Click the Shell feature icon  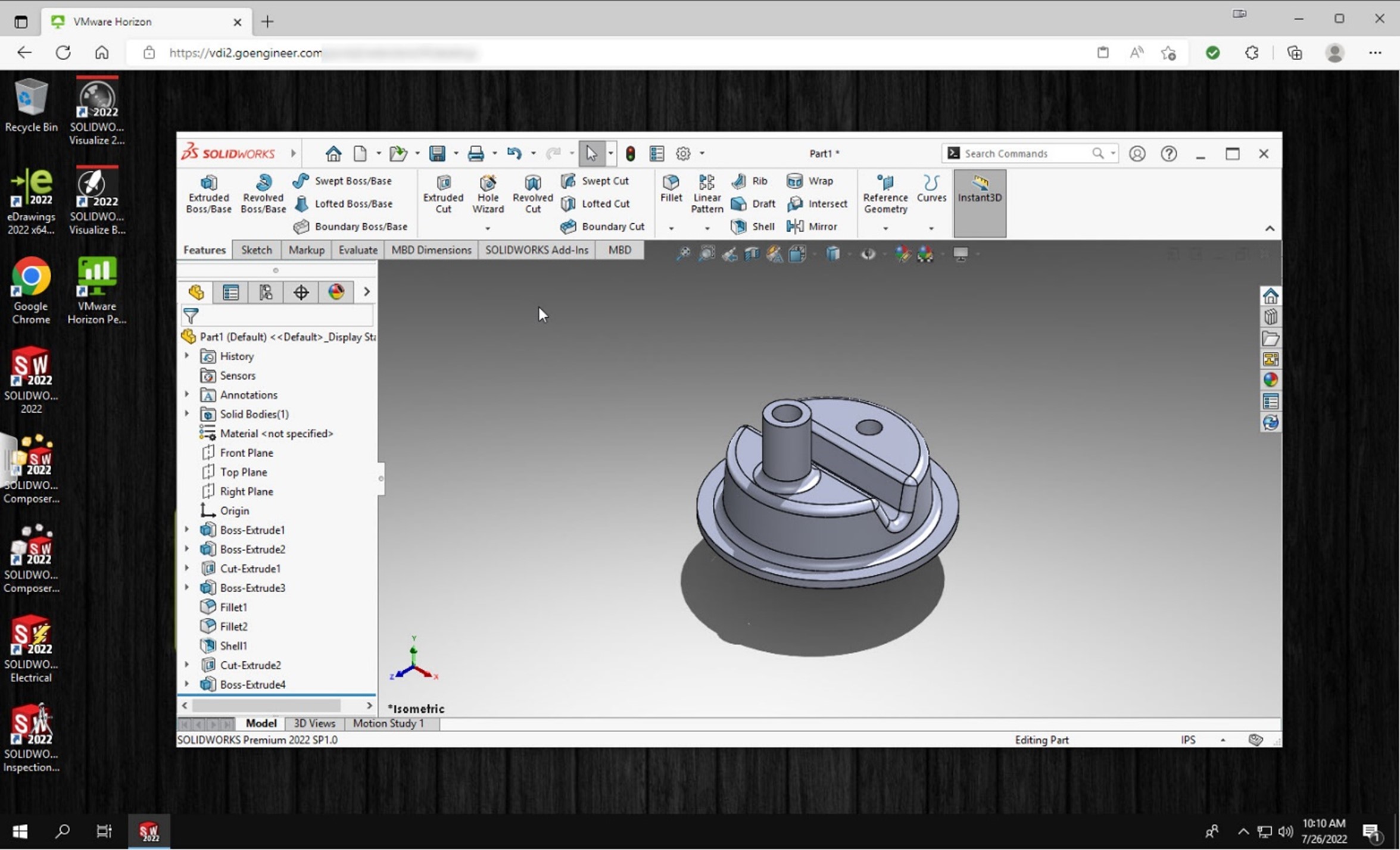753,226
